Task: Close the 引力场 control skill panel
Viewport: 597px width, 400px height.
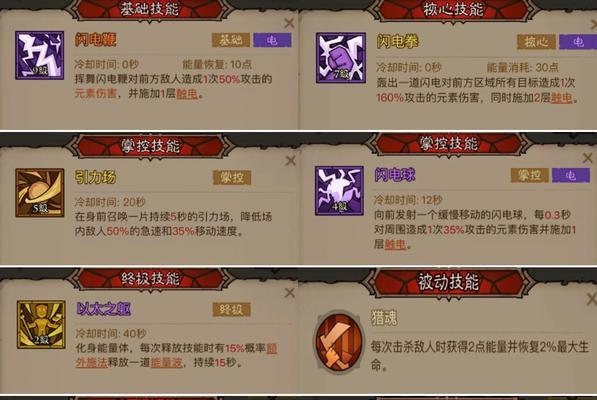Action: 291,161
